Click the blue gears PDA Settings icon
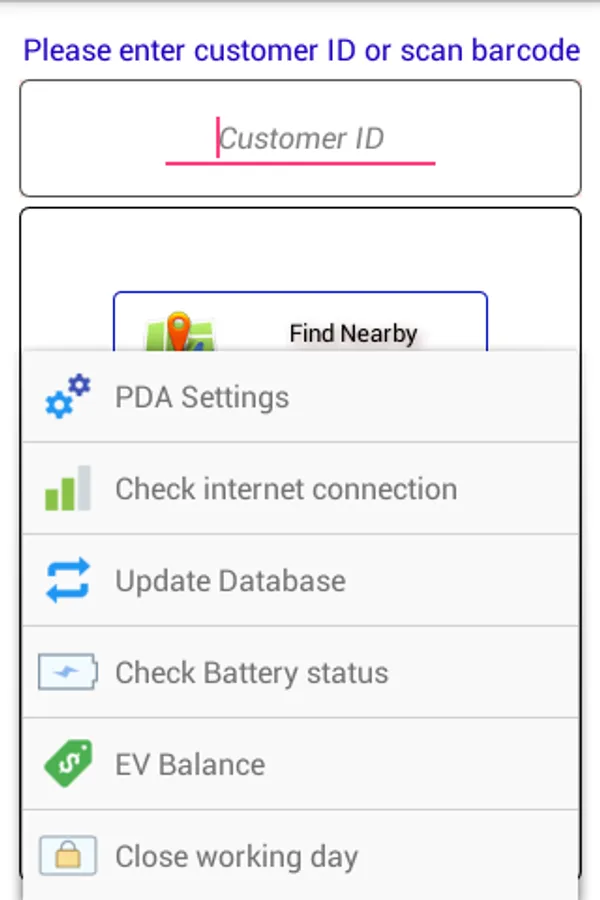This screenshot has height=900, width=600. (x=68, y=397)
